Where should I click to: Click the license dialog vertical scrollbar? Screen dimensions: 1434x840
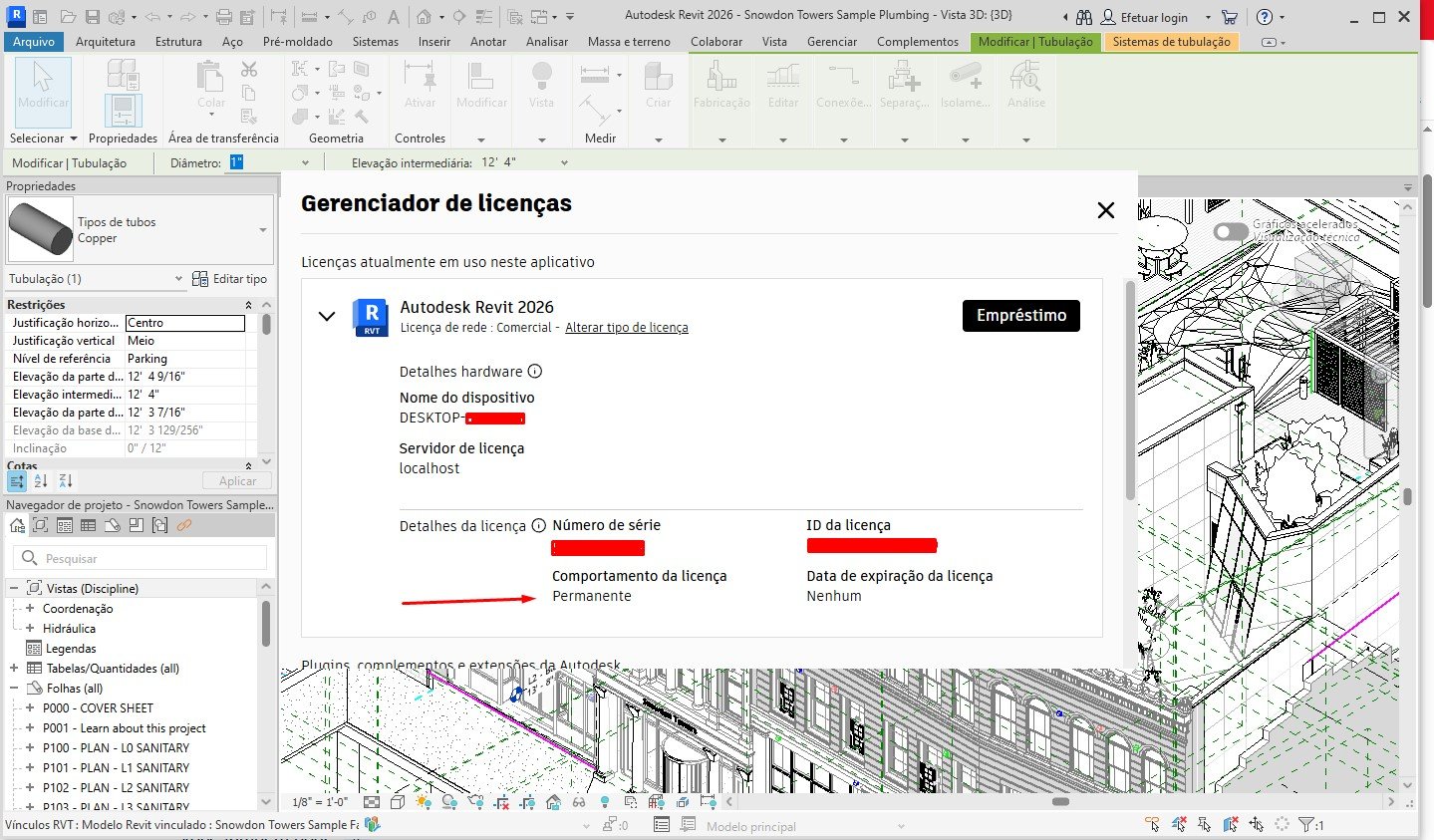click(x=1130, y=391)
